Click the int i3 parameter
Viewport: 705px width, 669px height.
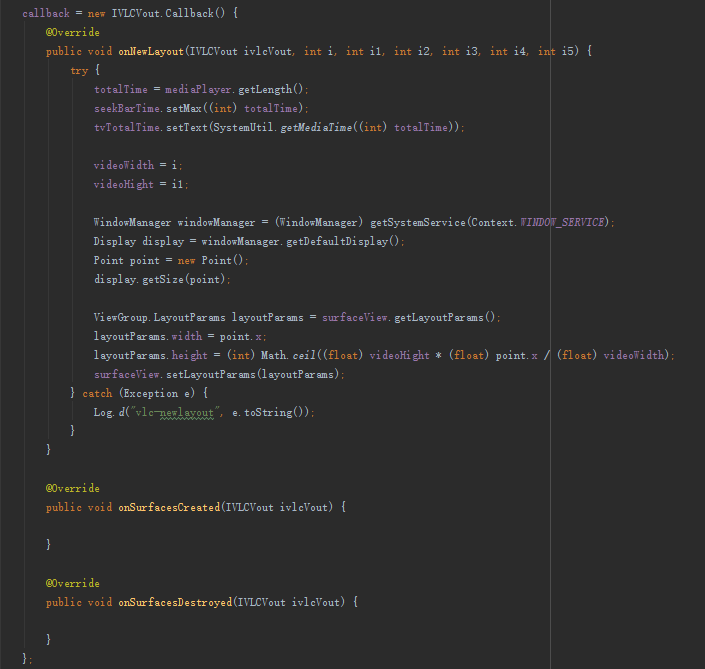tap(460, 52)
